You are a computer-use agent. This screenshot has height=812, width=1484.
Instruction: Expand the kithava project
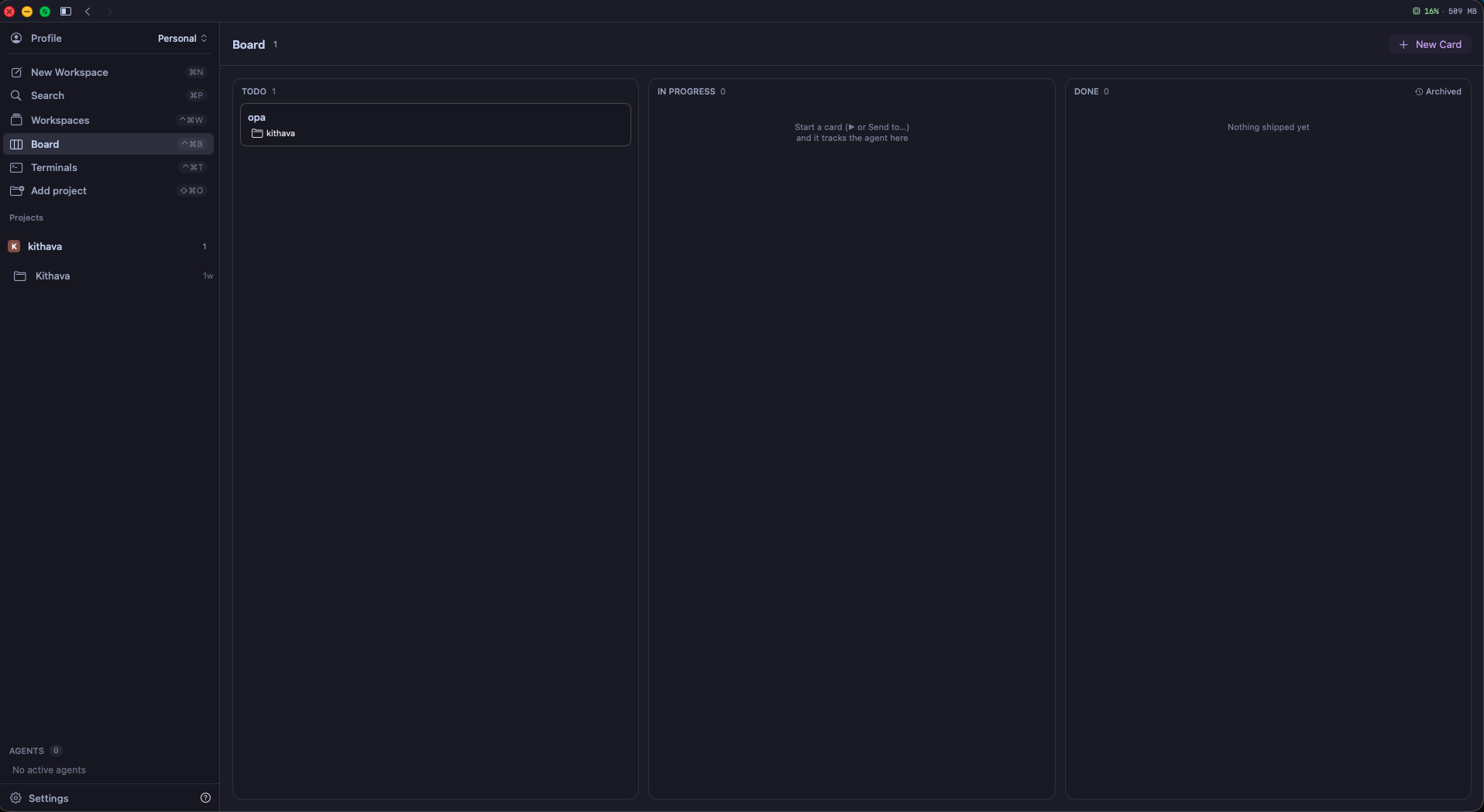point(108,246)
